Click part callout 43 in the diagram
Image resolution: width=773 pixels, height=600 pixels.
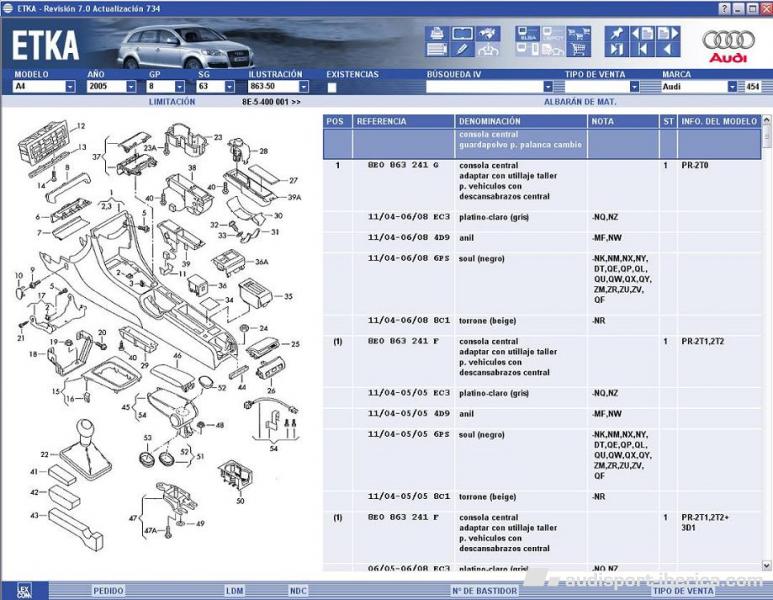[34, 515]
